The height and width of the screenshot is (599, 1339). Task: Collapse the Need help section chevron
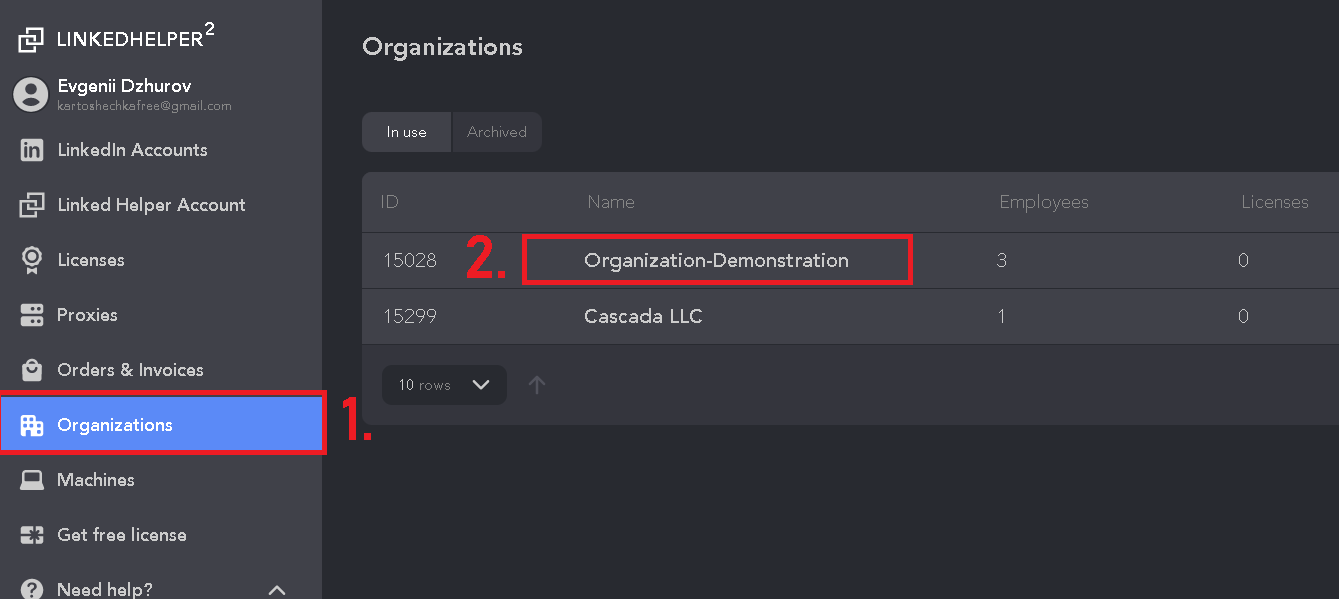point(277,590)
